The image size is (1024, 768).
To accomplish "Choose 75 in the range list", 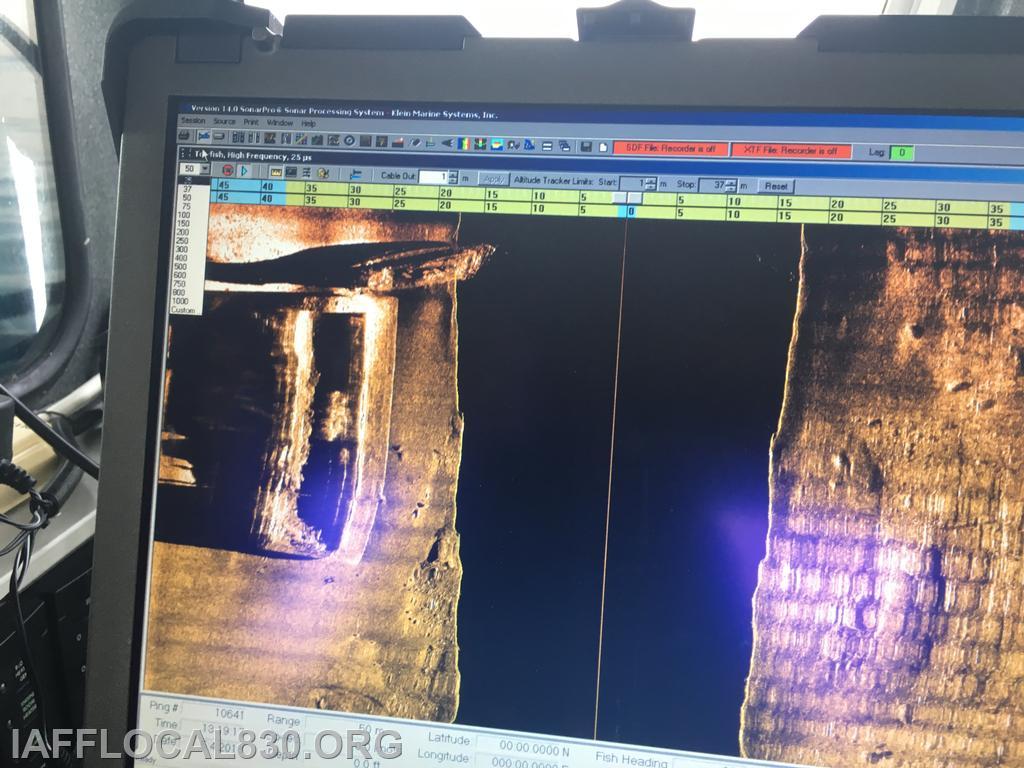I will pos(187,206).
